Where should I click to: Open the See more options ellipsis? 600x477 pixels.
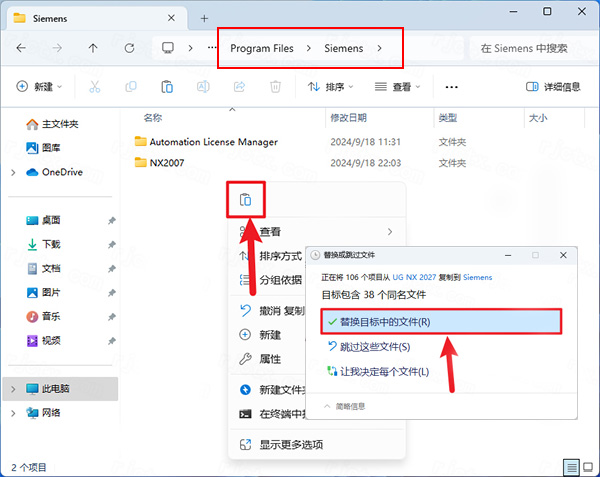451,87
